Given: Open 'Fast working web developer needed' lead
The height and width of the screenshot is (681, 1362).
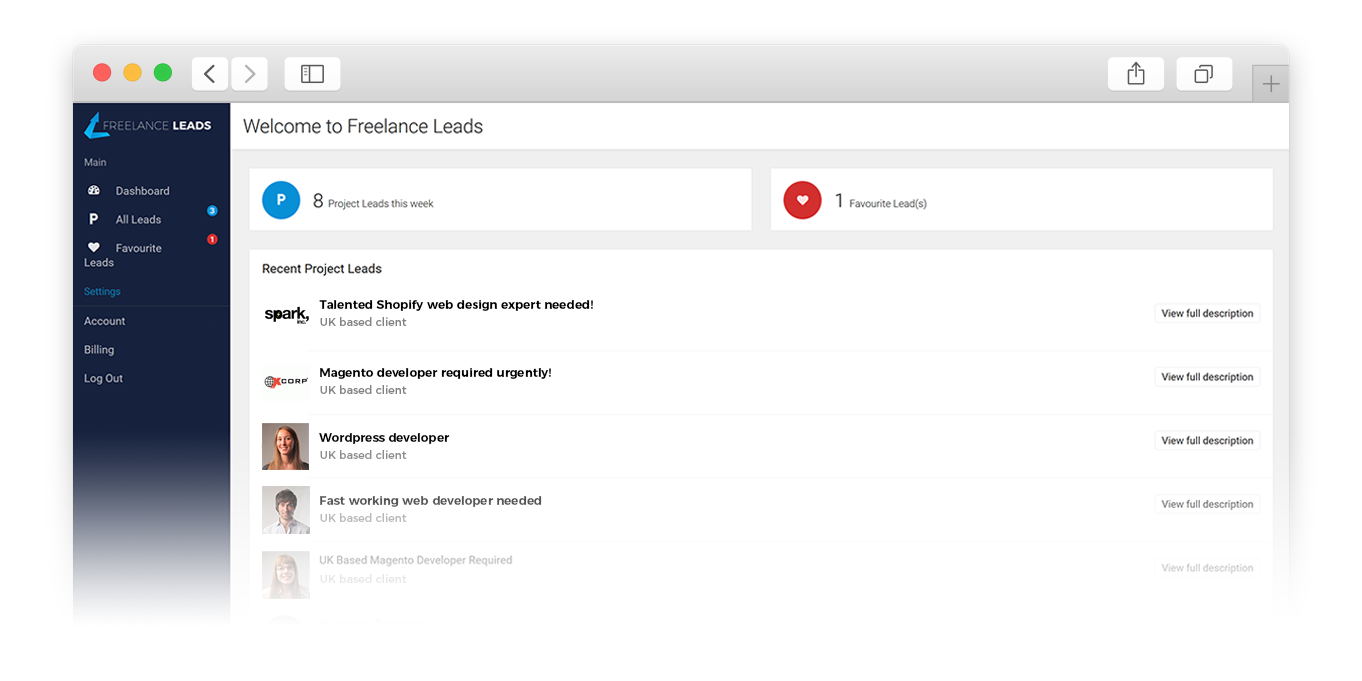Looking at the screenshot, I should (x=430, y=501).
